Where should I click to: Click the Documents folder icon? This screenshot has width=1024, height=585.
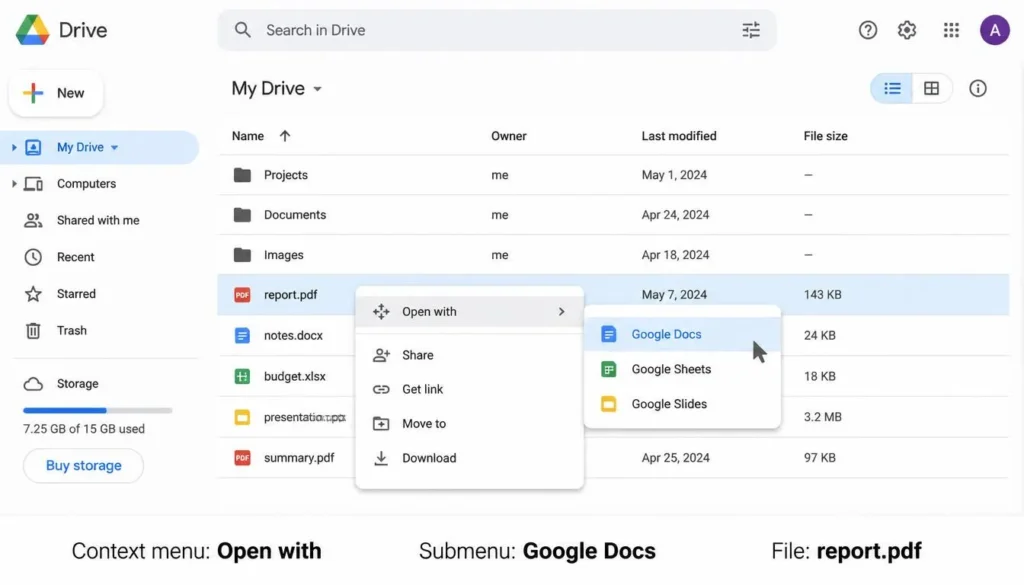[242, 215]
